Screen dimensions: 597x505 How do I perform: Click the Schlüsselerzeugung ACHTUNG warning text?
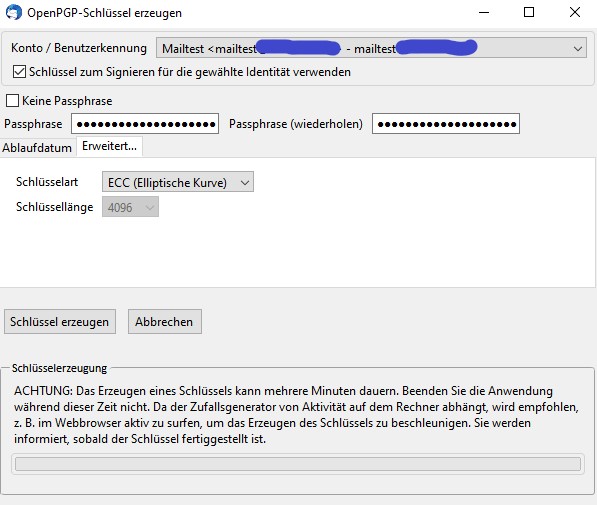pos(296,415)
